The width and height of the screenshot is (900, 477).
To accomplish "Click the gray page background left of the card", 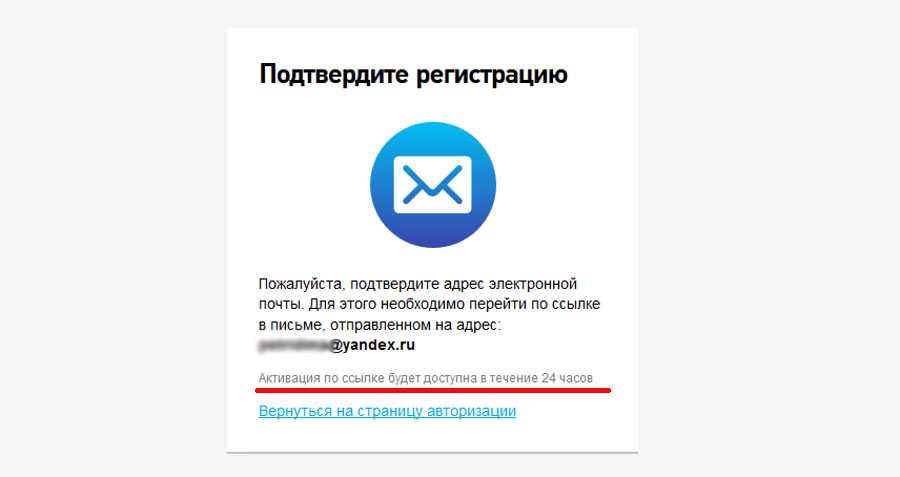I will click(x=113, y=238).
